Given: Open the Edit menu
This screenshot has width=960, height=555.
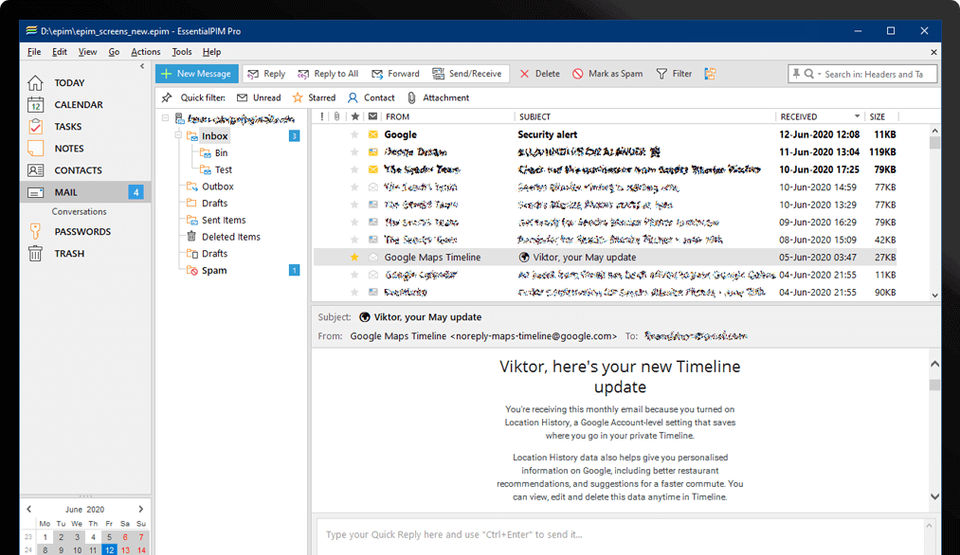Looking at the screenshot, I should click(x=59, y=52).
